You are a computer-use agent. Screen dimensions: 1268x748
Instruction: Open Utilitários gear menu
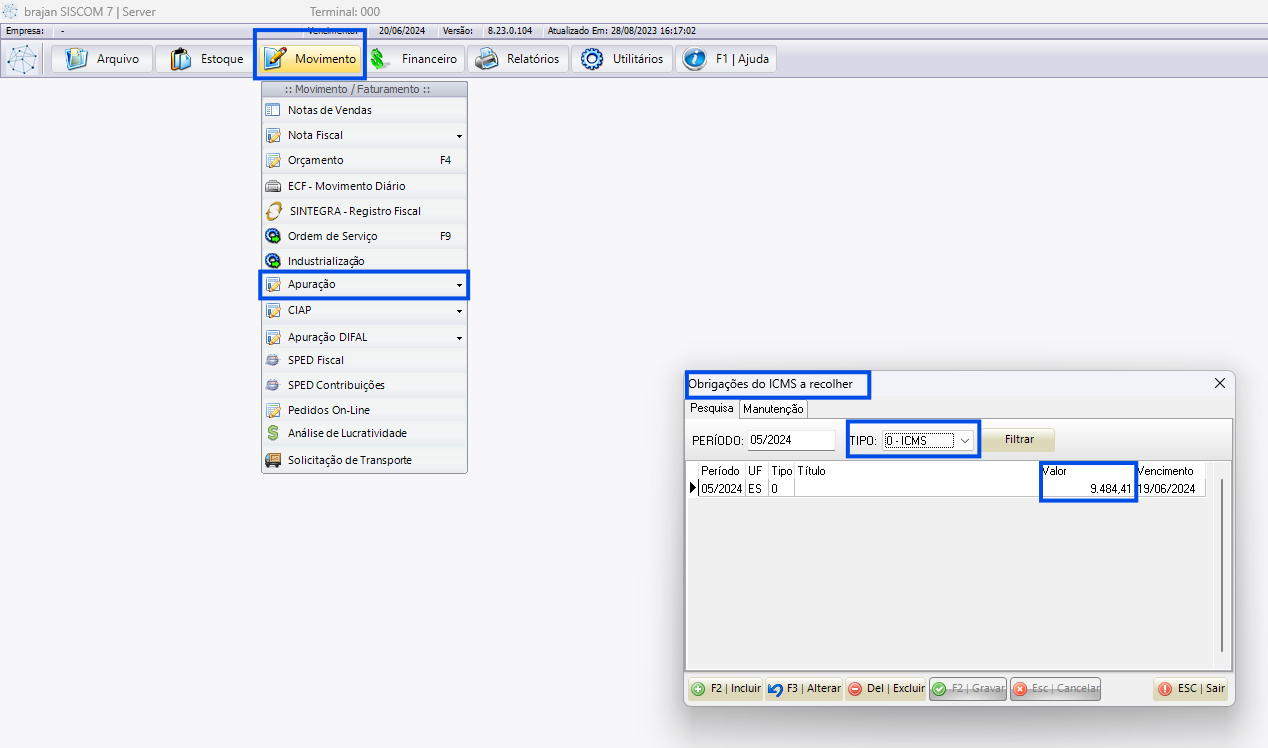point(622,59)
